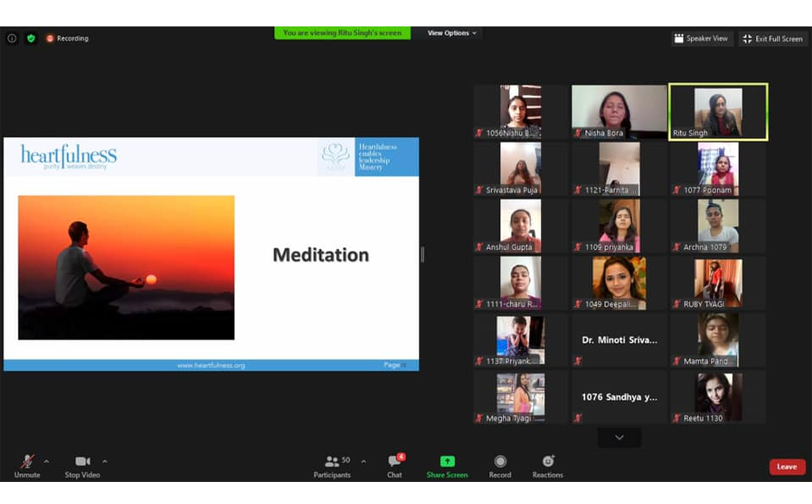
Task: Select Ritu Singh's highlighted video tile
Action: (x=718, y=111)
